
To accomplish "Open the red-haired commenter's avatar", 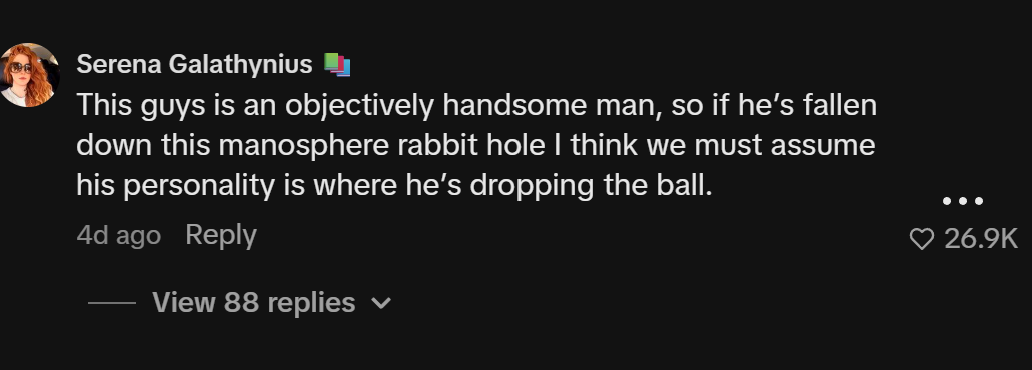I will coord(28,74).
